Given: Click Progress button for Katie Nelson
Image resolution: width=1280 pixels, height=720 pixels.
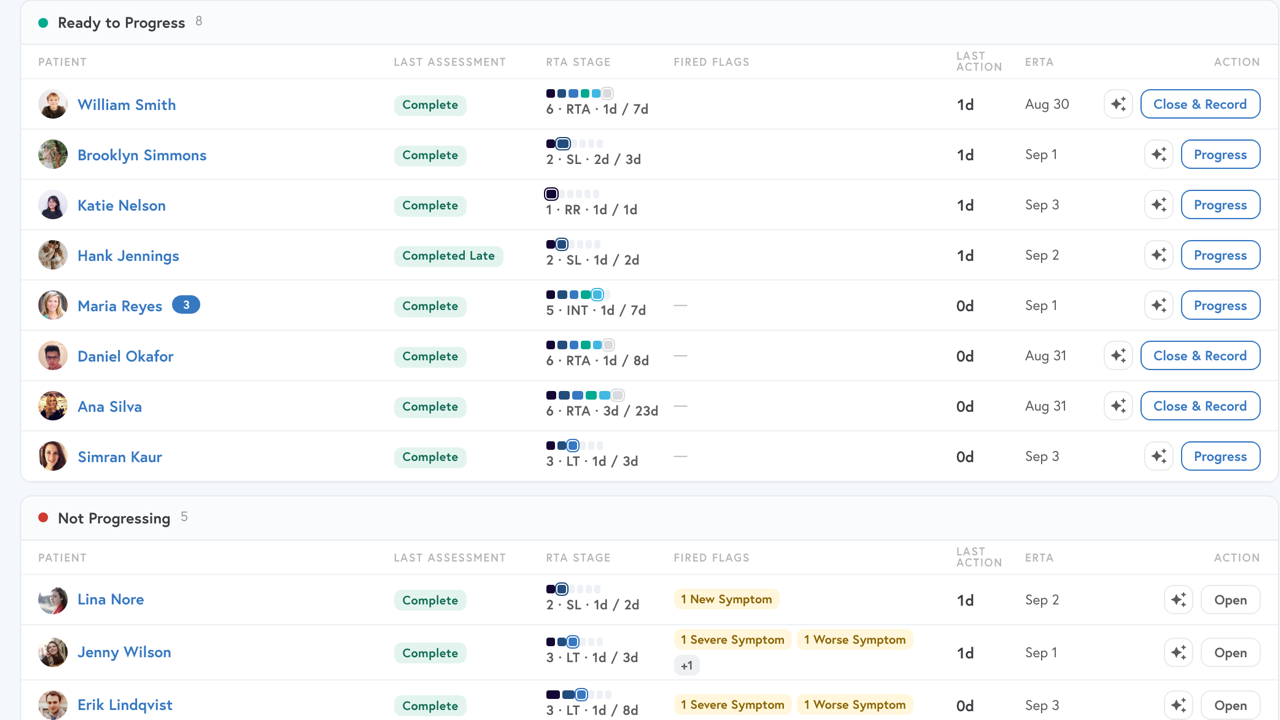Looking at the screenshot, I should [x=1220, y=205].
